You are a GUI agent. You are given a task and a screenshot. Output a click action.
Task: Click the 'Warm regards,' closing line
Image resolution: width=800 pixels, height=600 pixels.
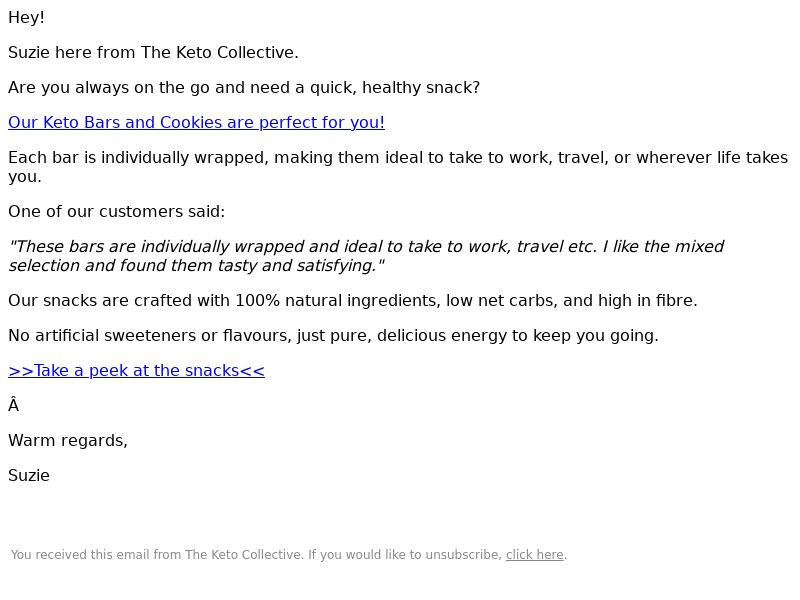(x=68, y=441)
